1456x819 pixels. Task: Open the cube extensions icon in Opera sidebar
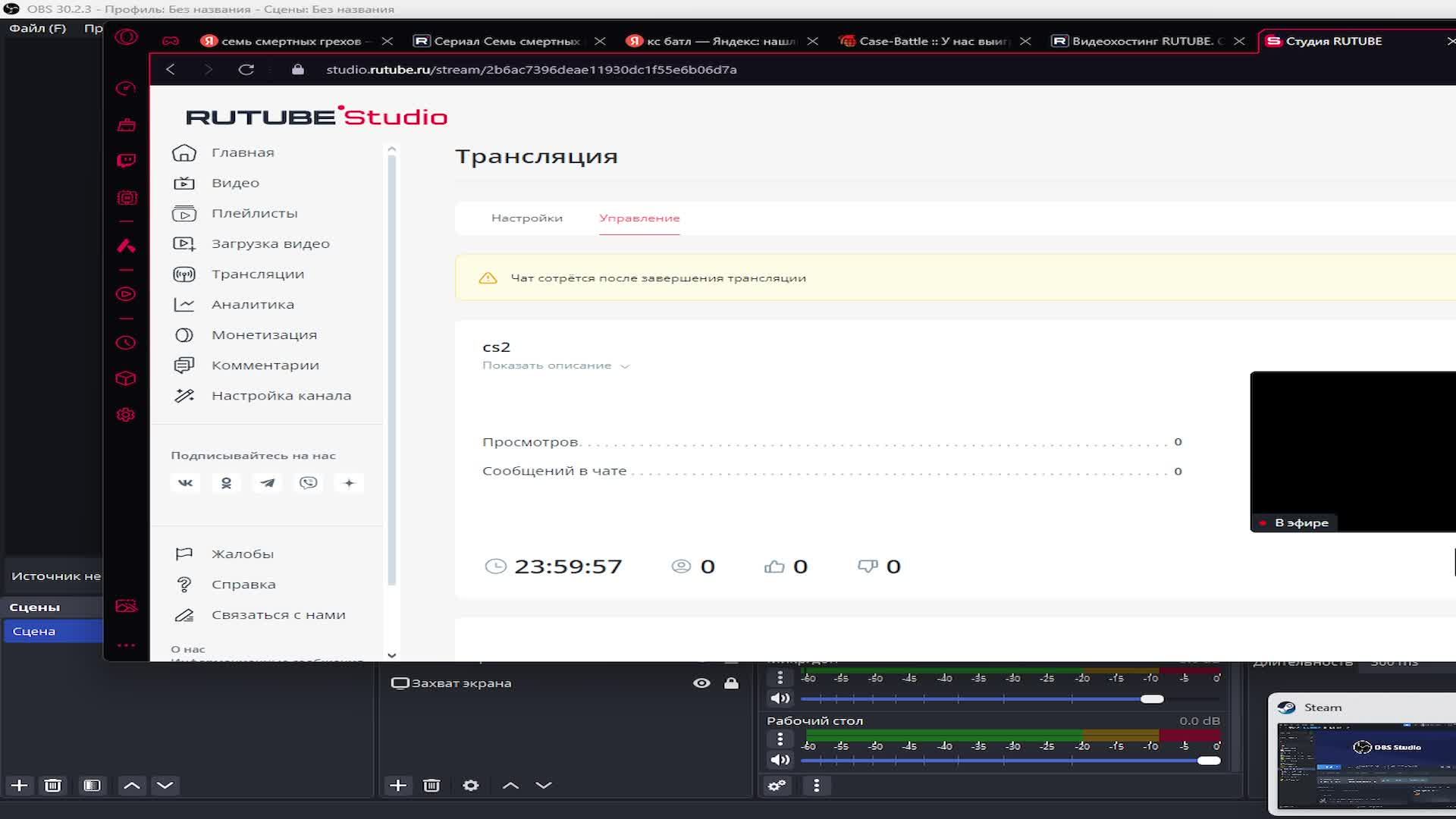pos(126,378)
